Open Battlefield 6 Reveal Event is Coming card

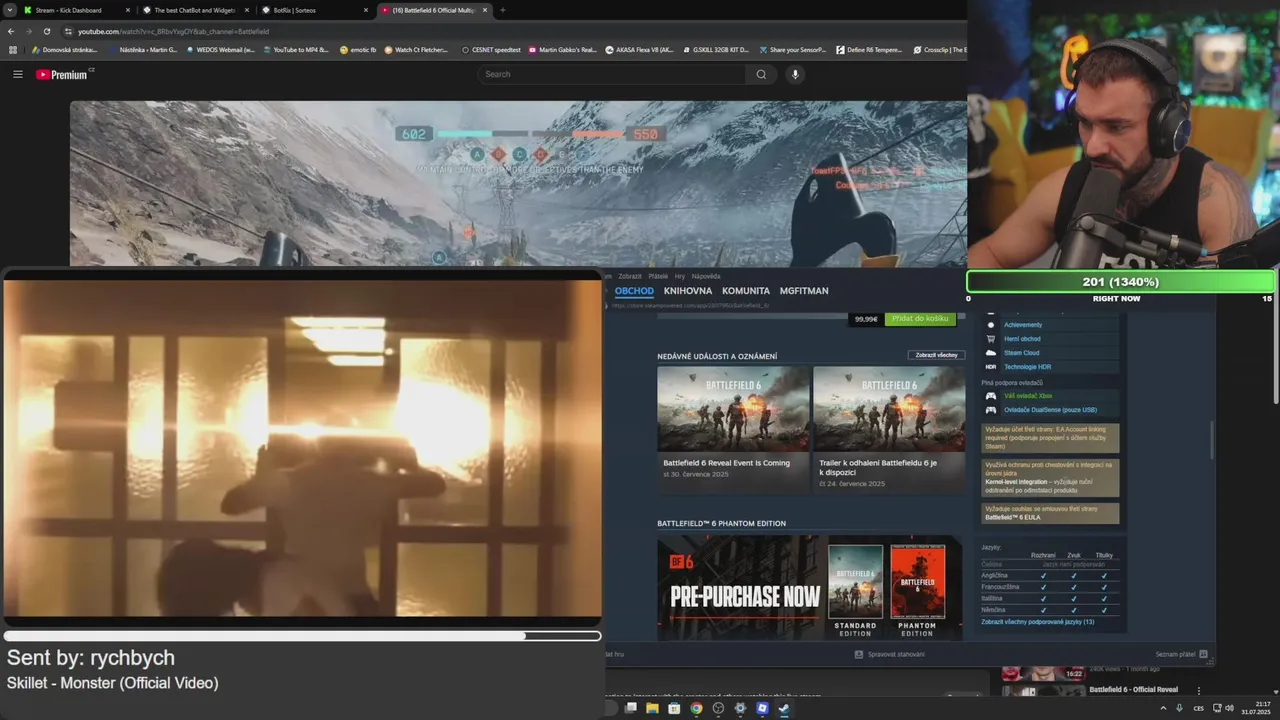733,430
